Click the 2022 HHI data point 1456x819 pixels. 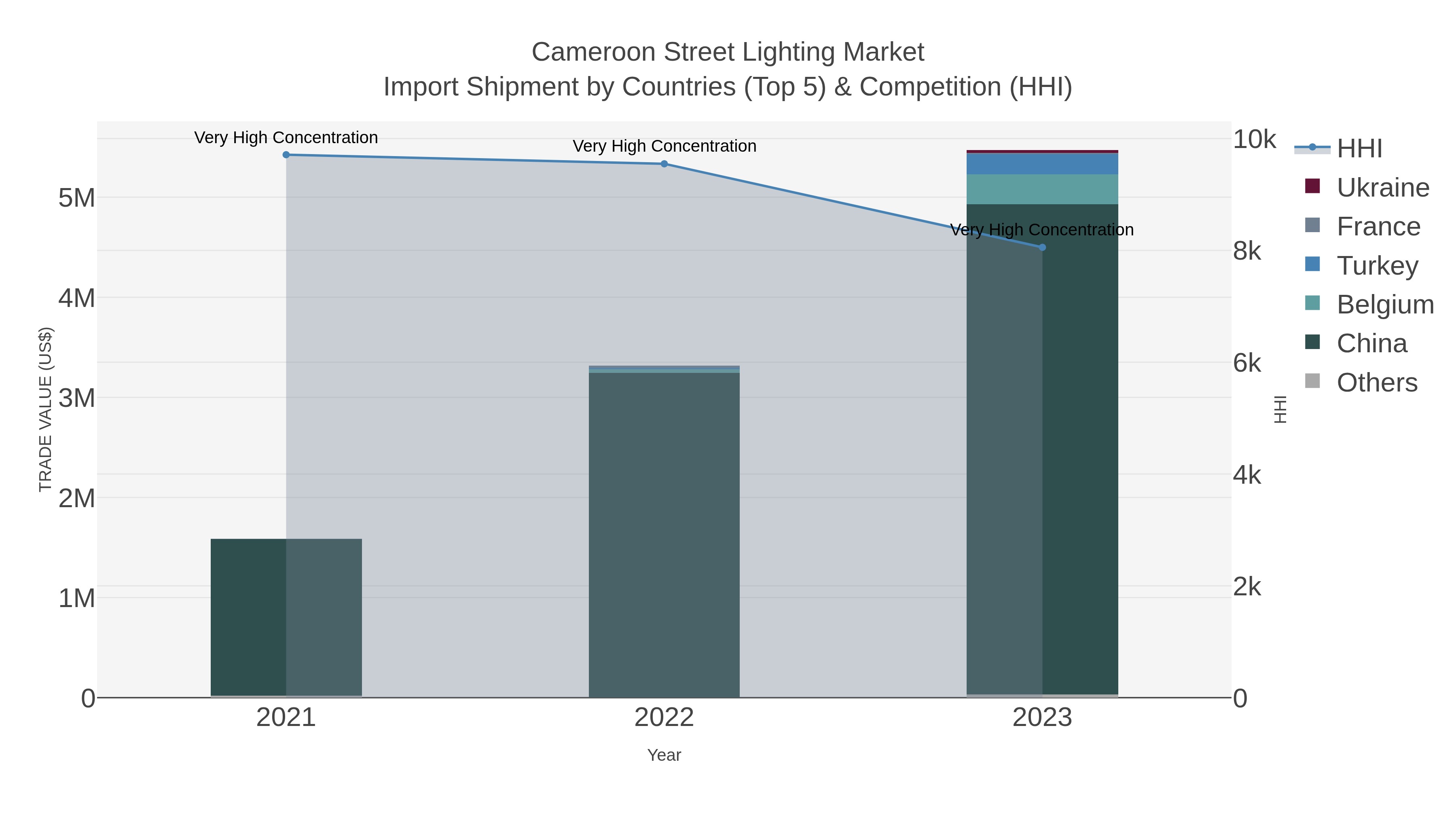664,164
